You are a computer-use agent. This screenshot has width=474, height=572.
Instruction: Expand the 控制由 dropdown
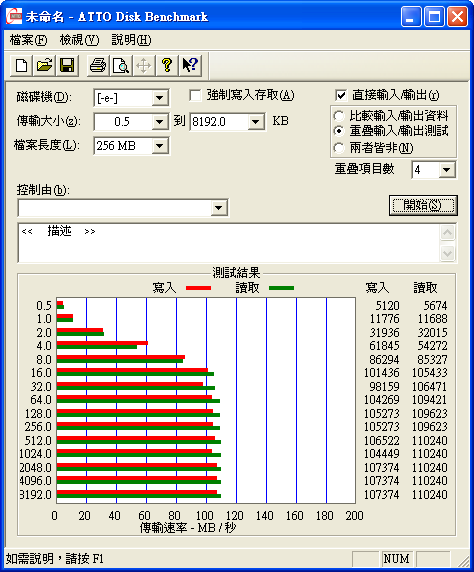pos(219,208)
